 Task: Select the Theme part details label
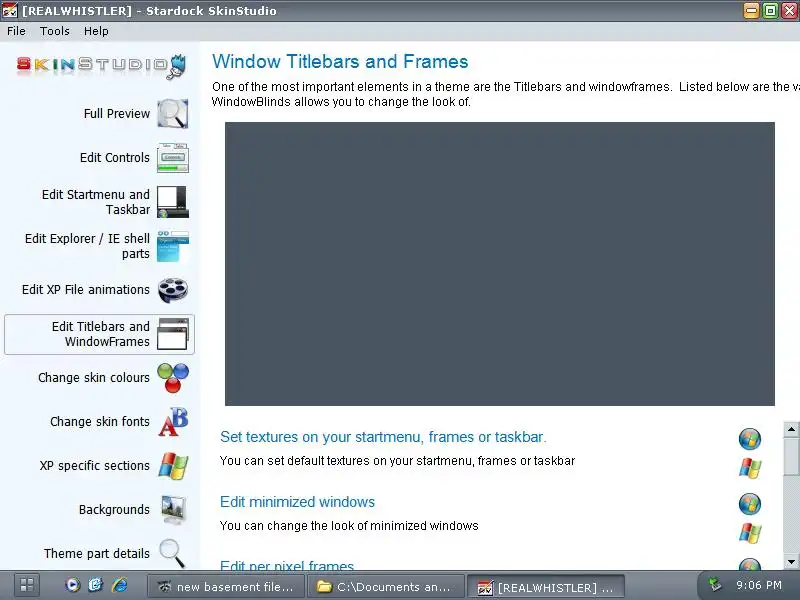click(97, 554)
